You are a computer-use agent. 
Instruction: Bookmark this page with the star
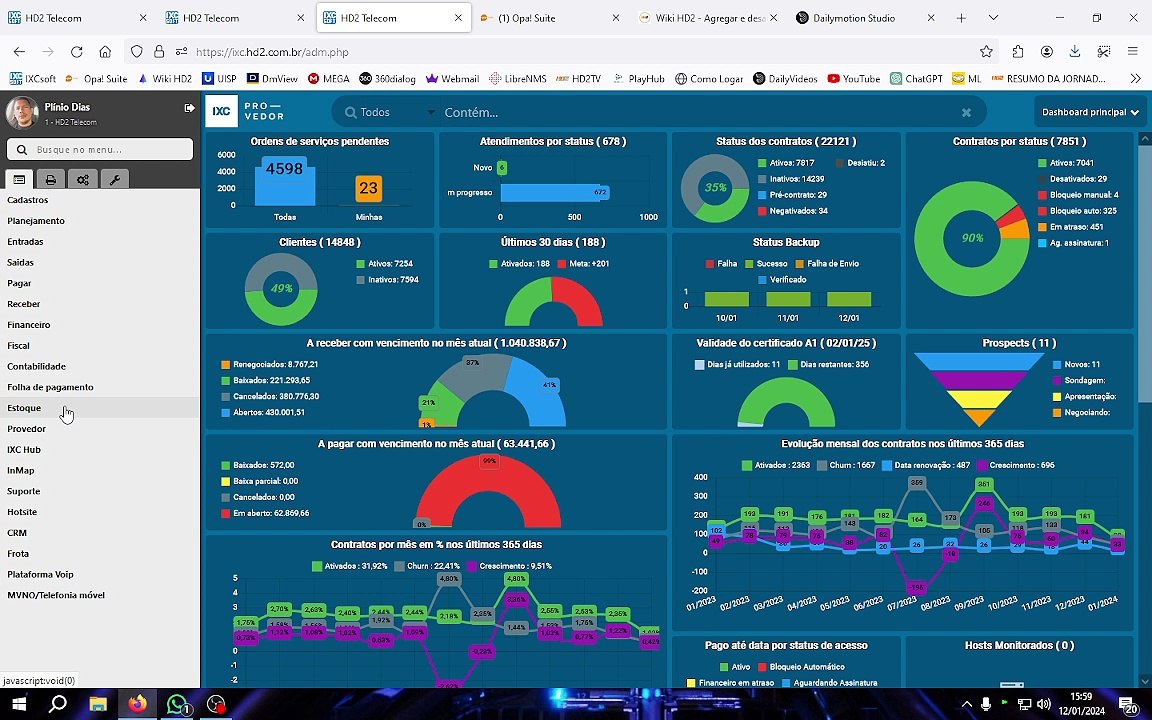pos(986,51)
